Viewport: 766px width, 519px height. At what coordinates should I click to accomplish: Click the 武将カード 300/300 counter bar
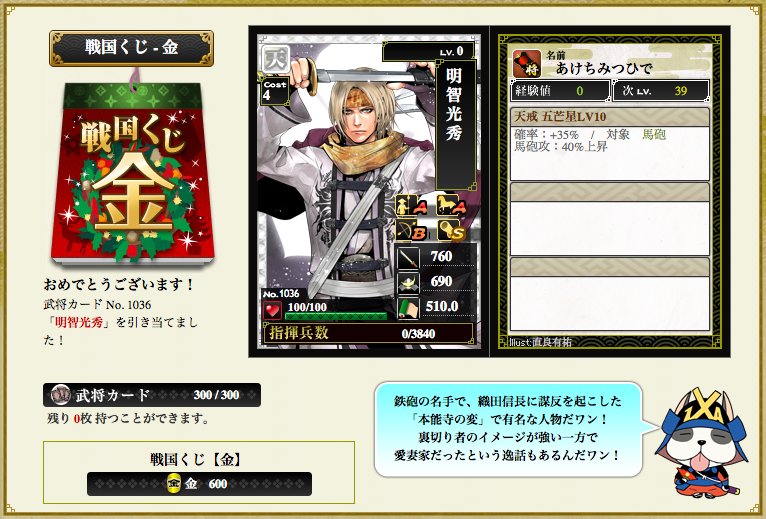click(152, 395)
